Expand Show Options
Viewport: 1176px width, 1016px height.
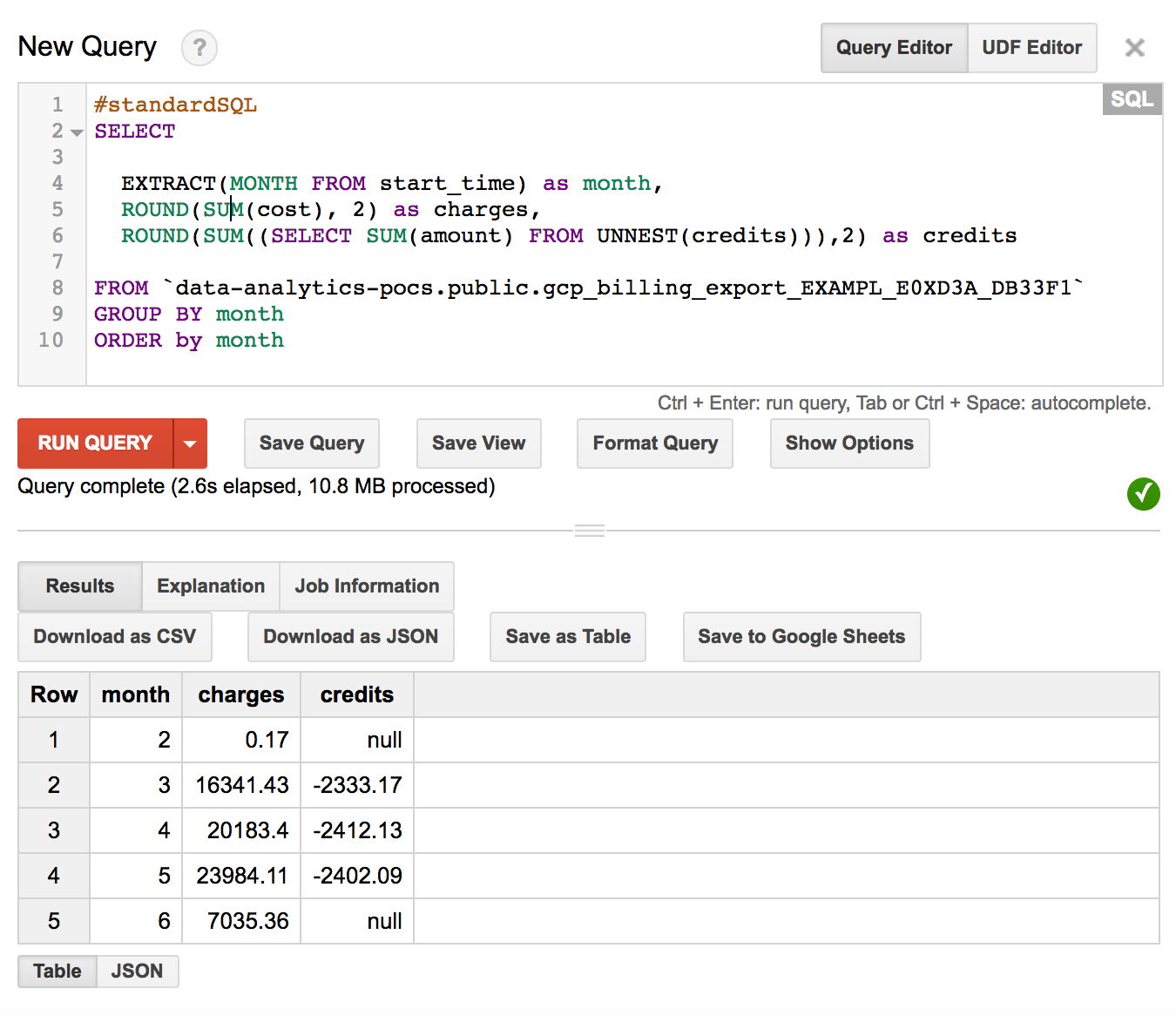[x=849, y=444]
